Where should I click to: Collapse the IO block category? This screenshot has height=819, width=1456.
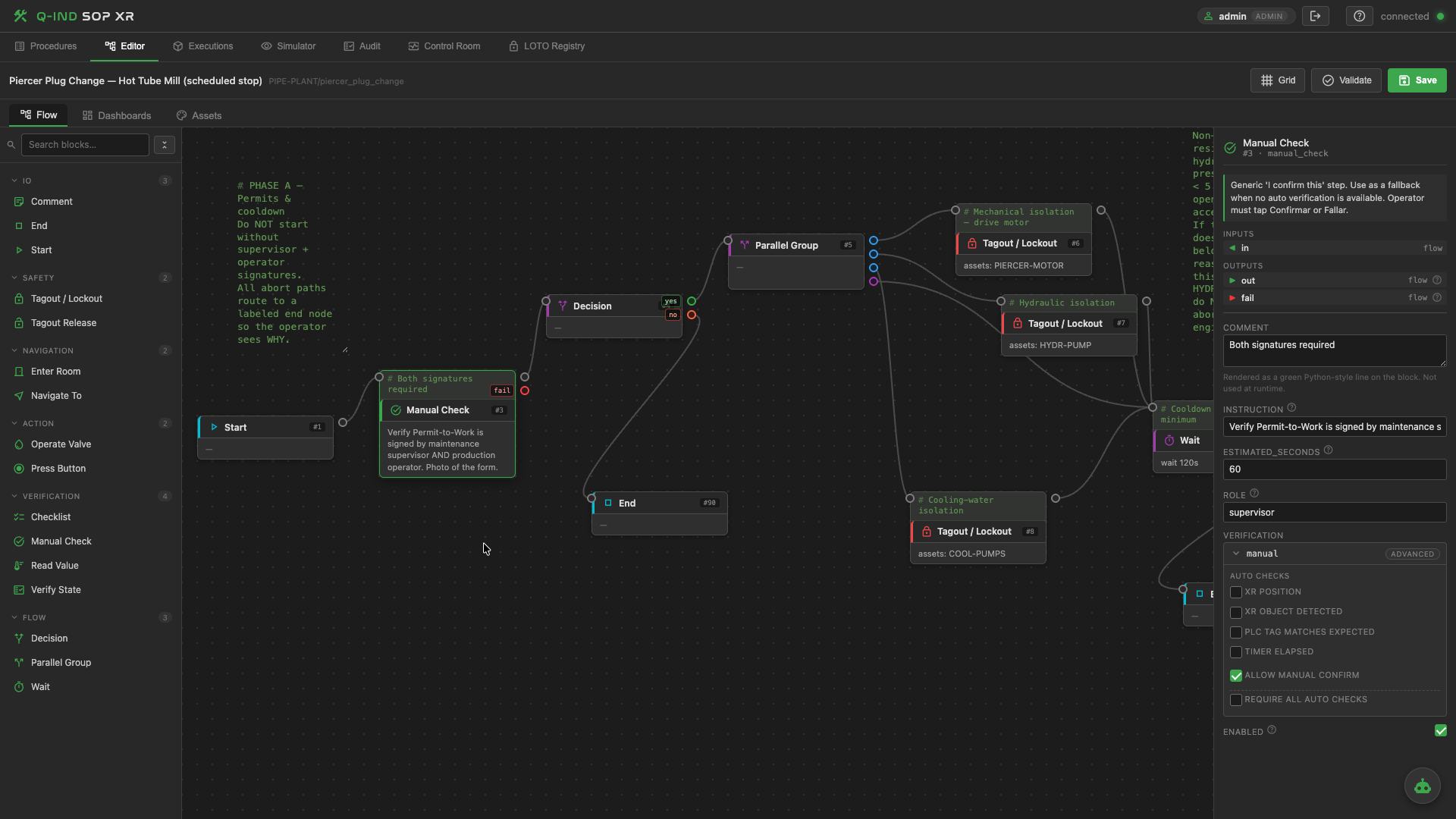14,181
